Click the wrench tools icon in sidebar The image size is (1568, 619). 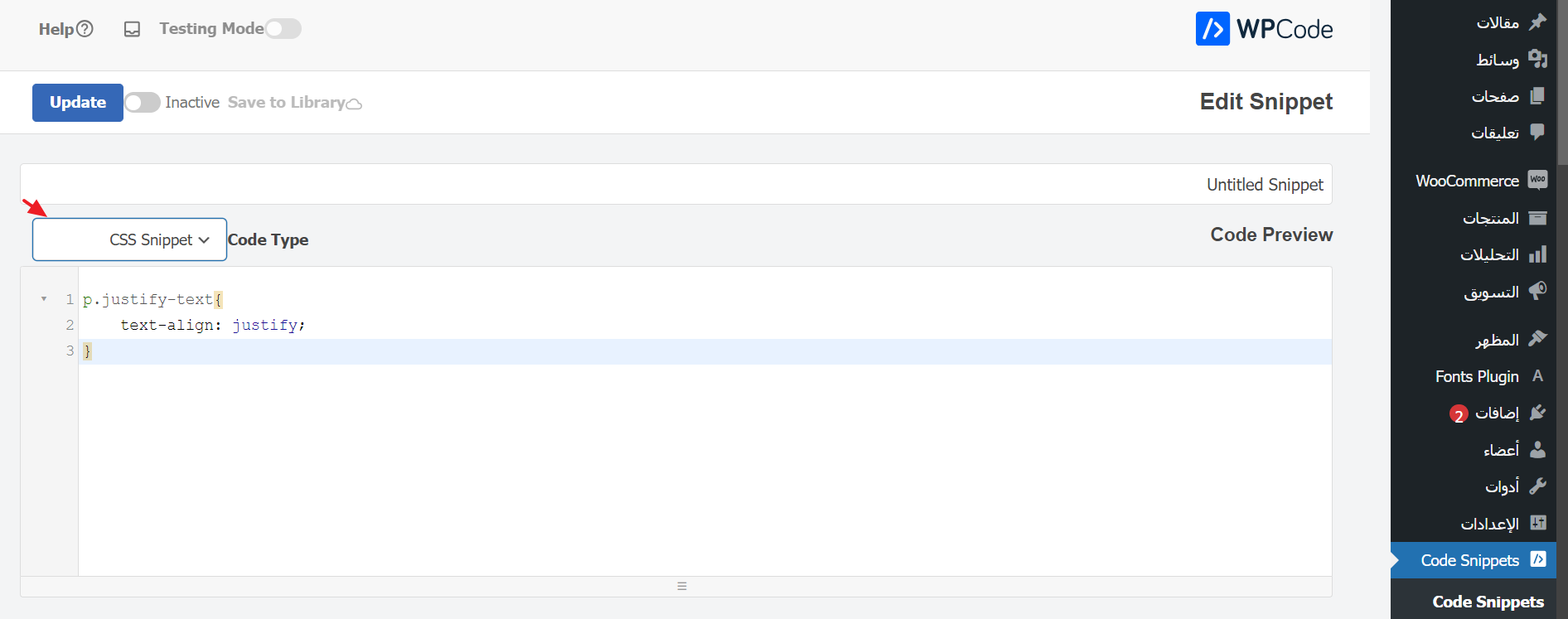point(1537,486)
